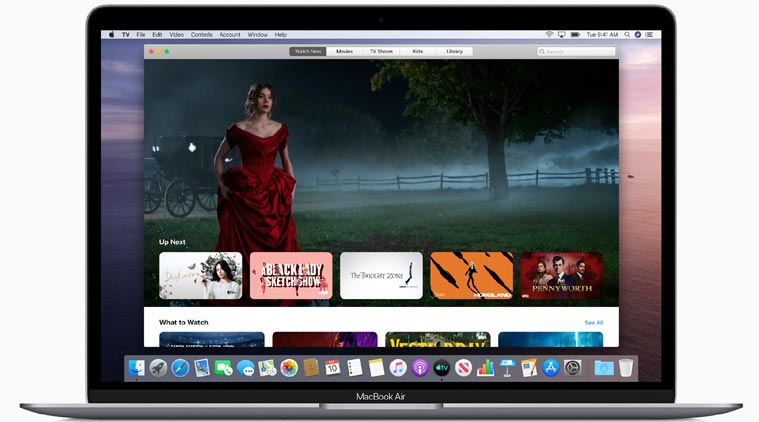Click the Up Next heading

172,242
